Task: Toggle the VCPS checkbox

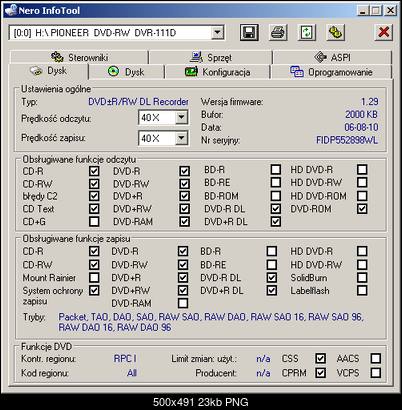Action: pyautogui.click(x=376, y=373)
